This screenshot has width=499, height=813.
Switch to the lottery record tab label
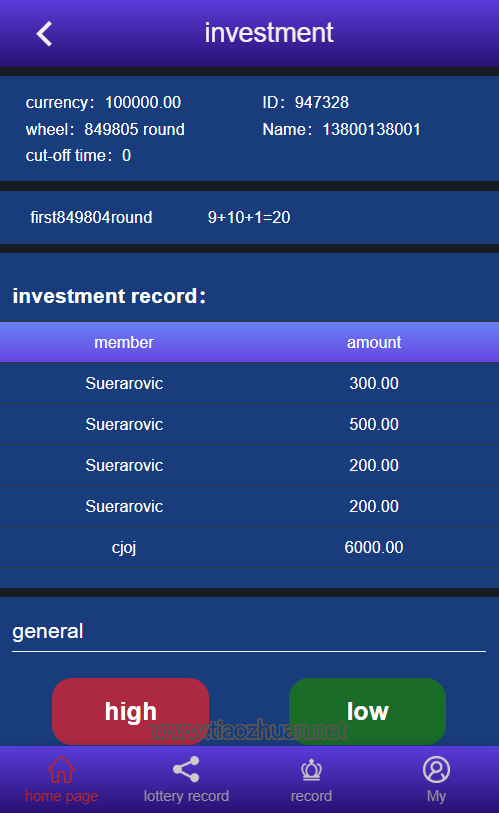186,796
